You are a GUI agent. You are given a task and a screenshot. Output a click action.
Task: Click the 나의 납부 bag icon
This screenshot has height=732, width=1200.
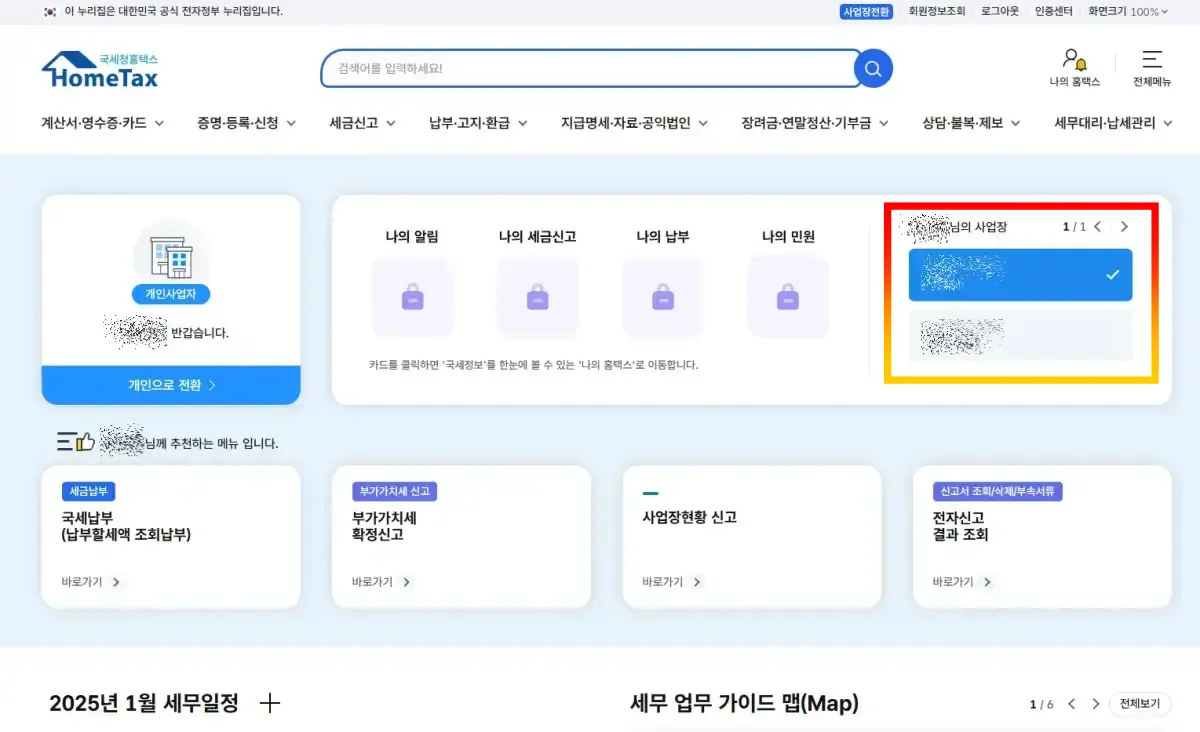tap(662, 297)
